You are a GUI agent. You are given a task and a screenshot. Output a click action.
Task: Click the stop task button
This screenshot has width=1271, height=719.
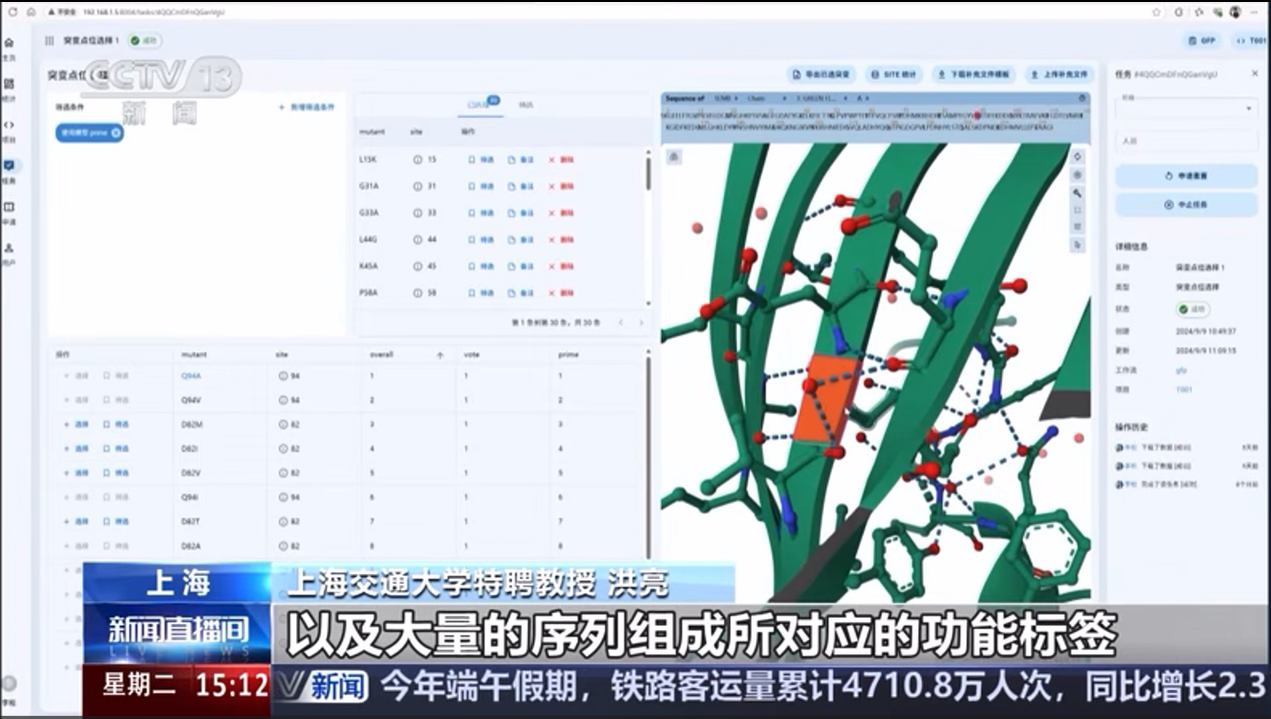[x=1186, y=205]
